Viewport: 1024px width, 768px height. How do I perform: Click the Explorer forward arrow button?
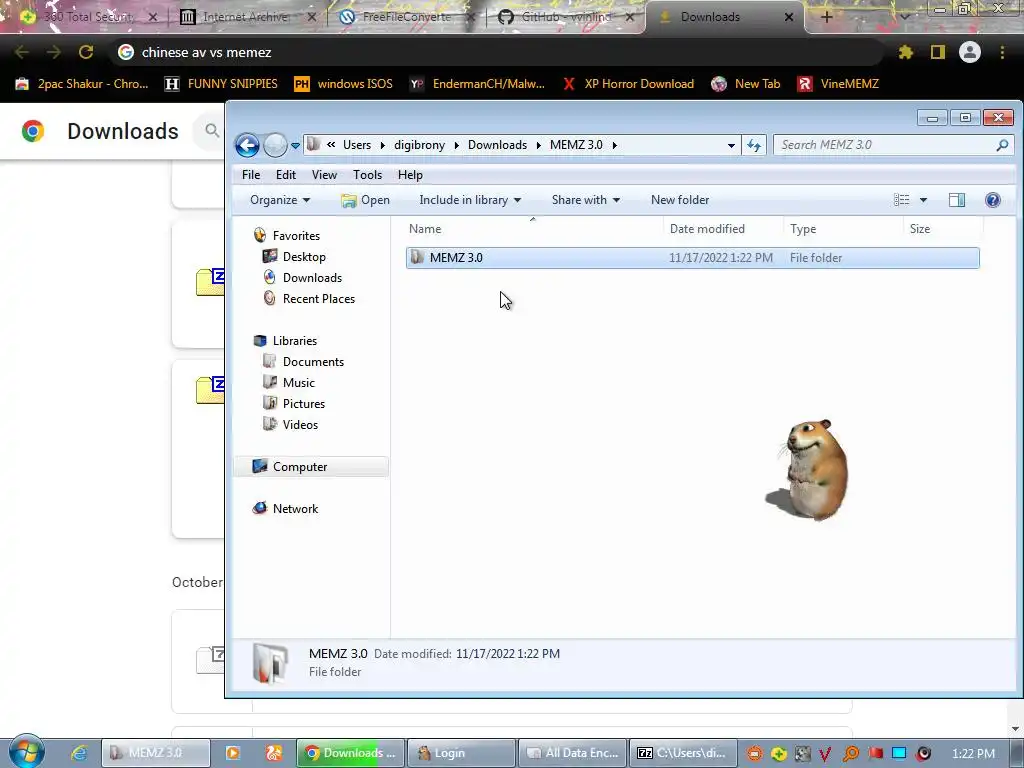[x=275, y=145]
